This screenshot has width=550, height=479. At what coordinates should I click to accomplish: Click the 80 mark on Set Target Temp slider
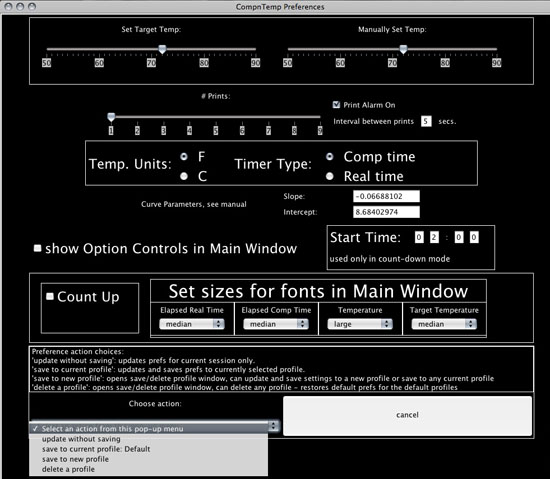pyautogui.click(x=204, y=63)
